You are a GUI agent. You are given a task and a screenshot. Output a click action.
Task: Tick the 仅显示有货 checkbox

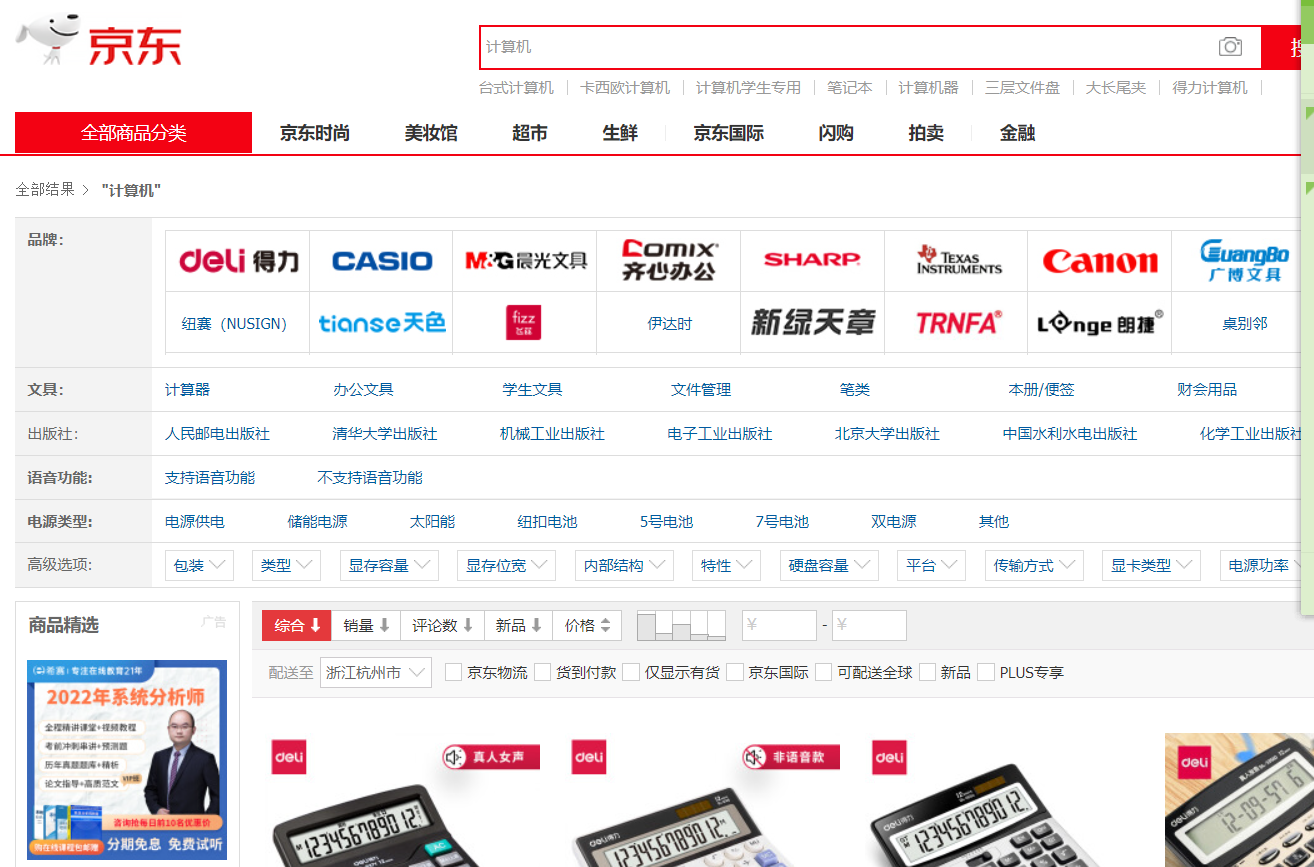pos(631,672)
